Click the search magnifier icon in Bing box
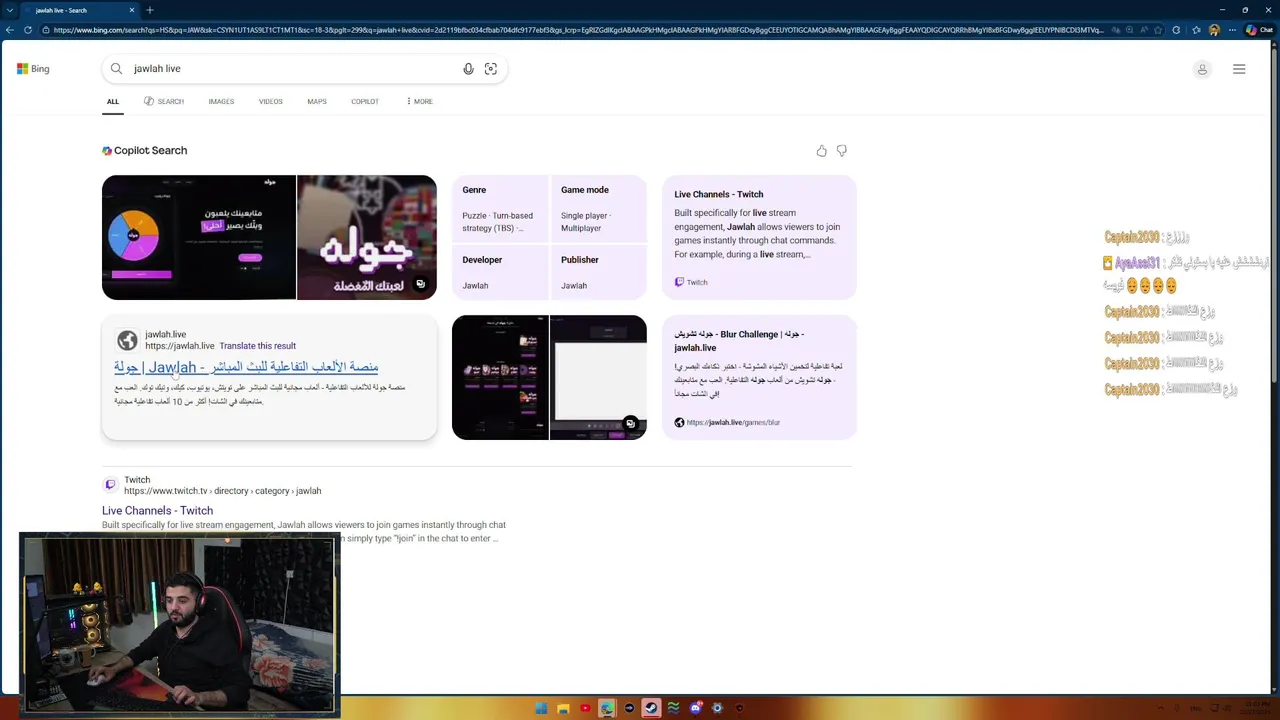1280x720 pixels. coord(116,69)
